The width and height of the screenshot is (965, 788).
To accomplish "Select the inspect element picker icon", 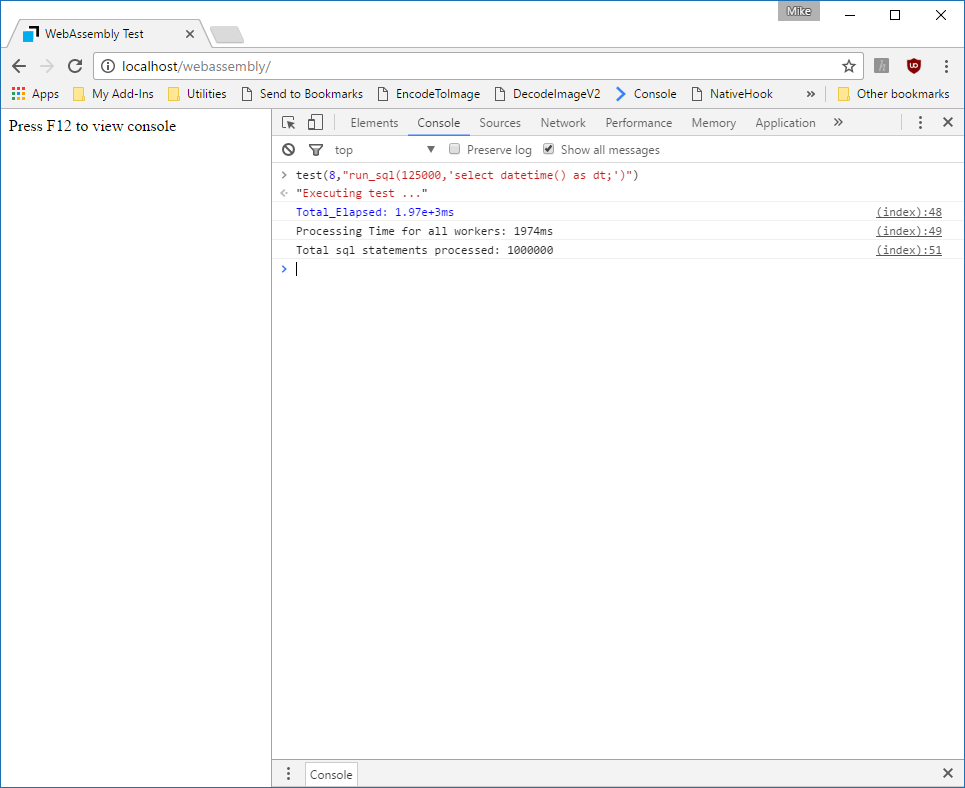I will tap(289, 123).
